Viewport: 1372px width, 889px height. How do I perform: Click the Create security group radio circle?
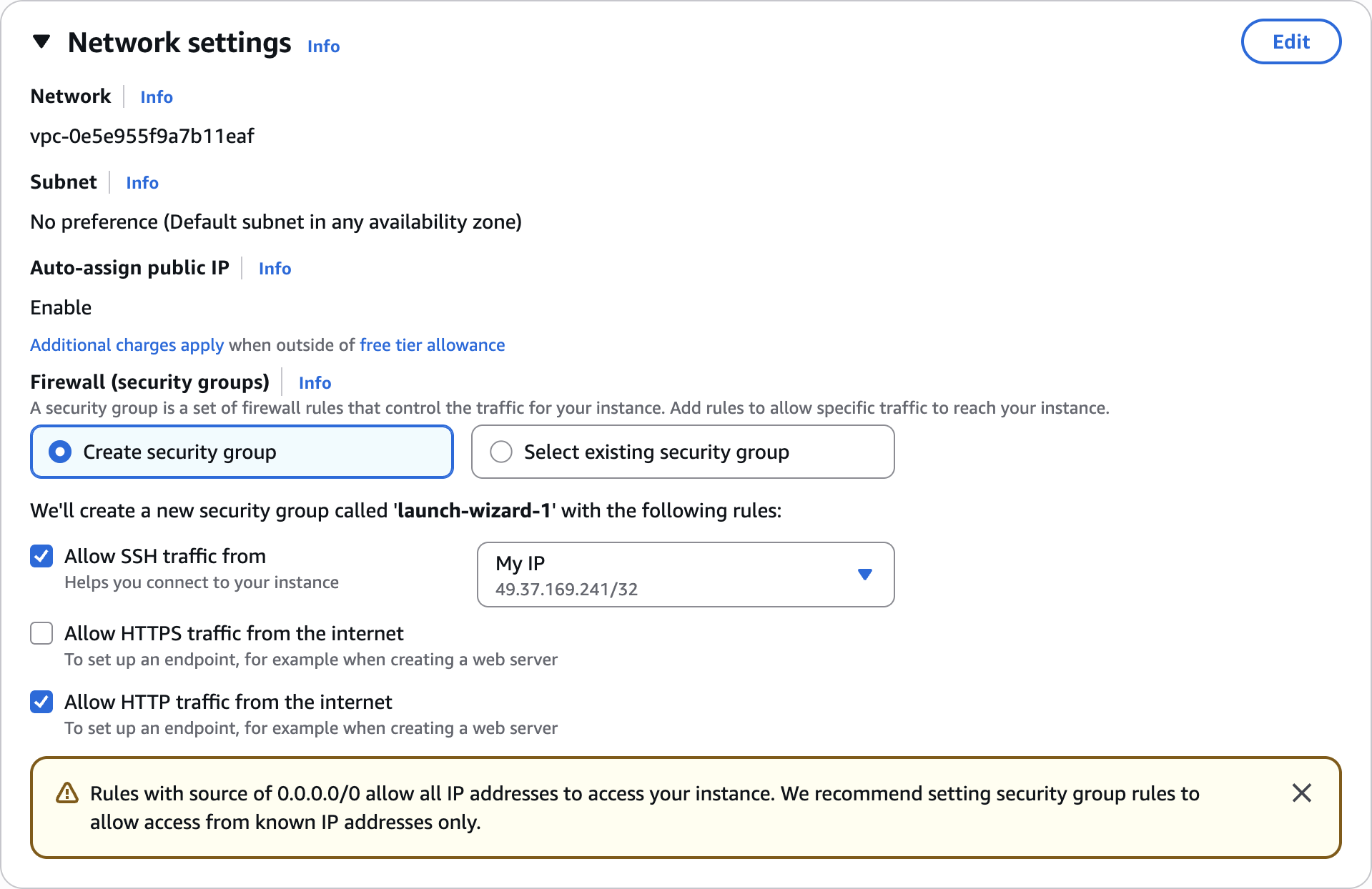pos(60,452)
